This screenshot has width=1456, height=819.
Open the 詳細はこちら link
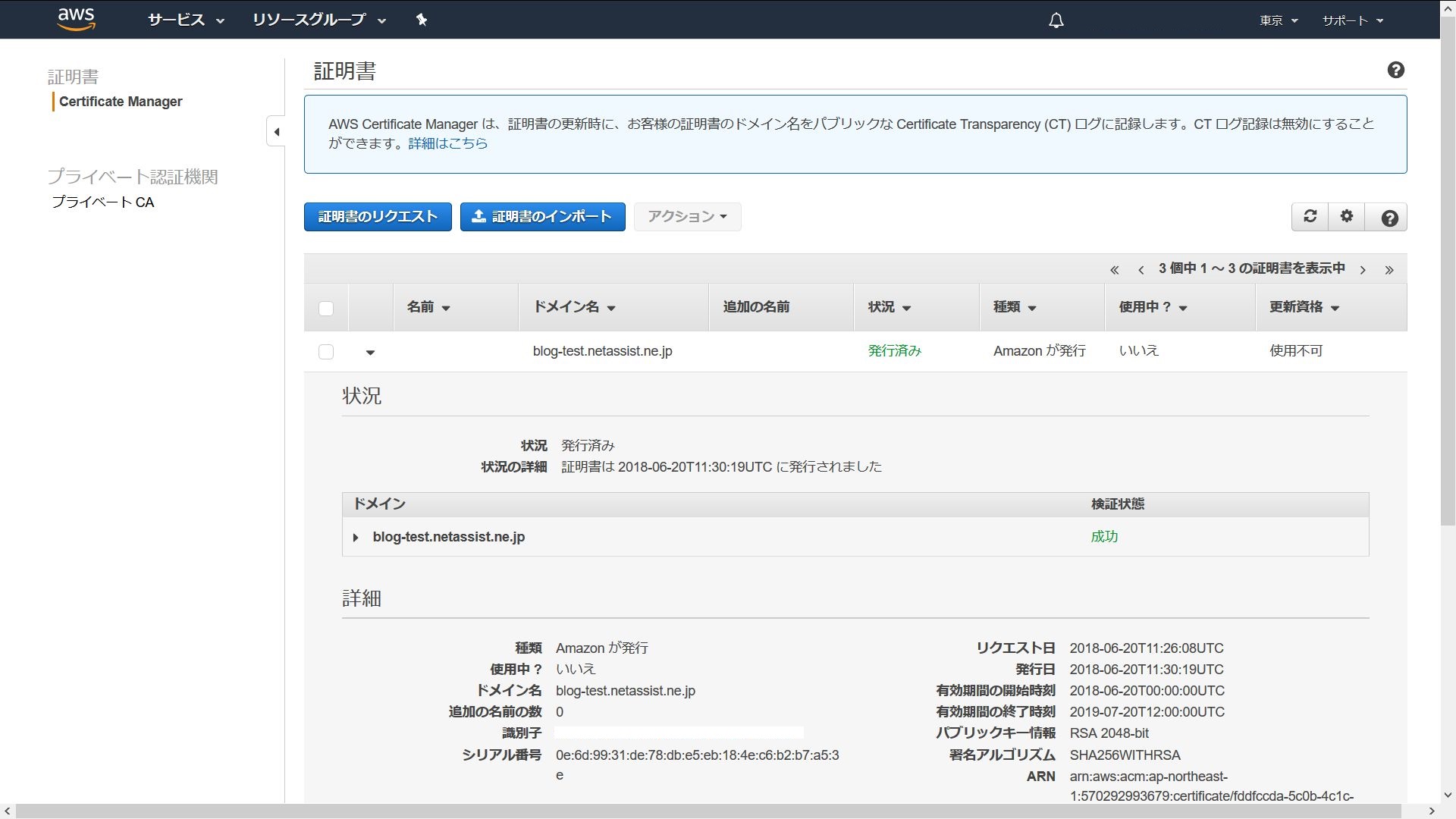pos(447,143)
